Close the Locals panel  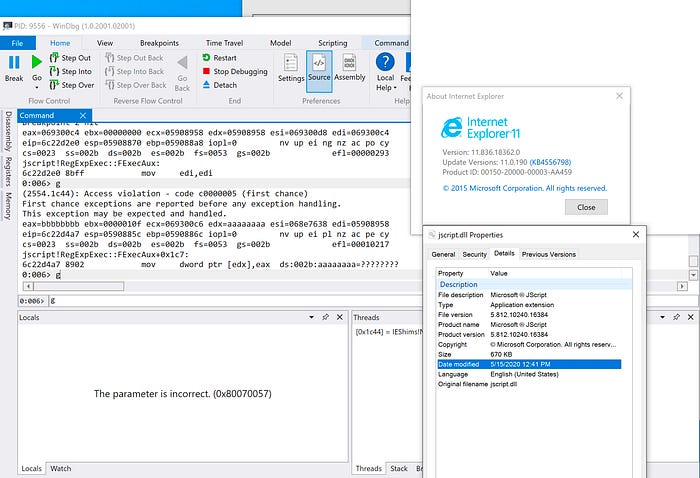[x=340, y=317]
